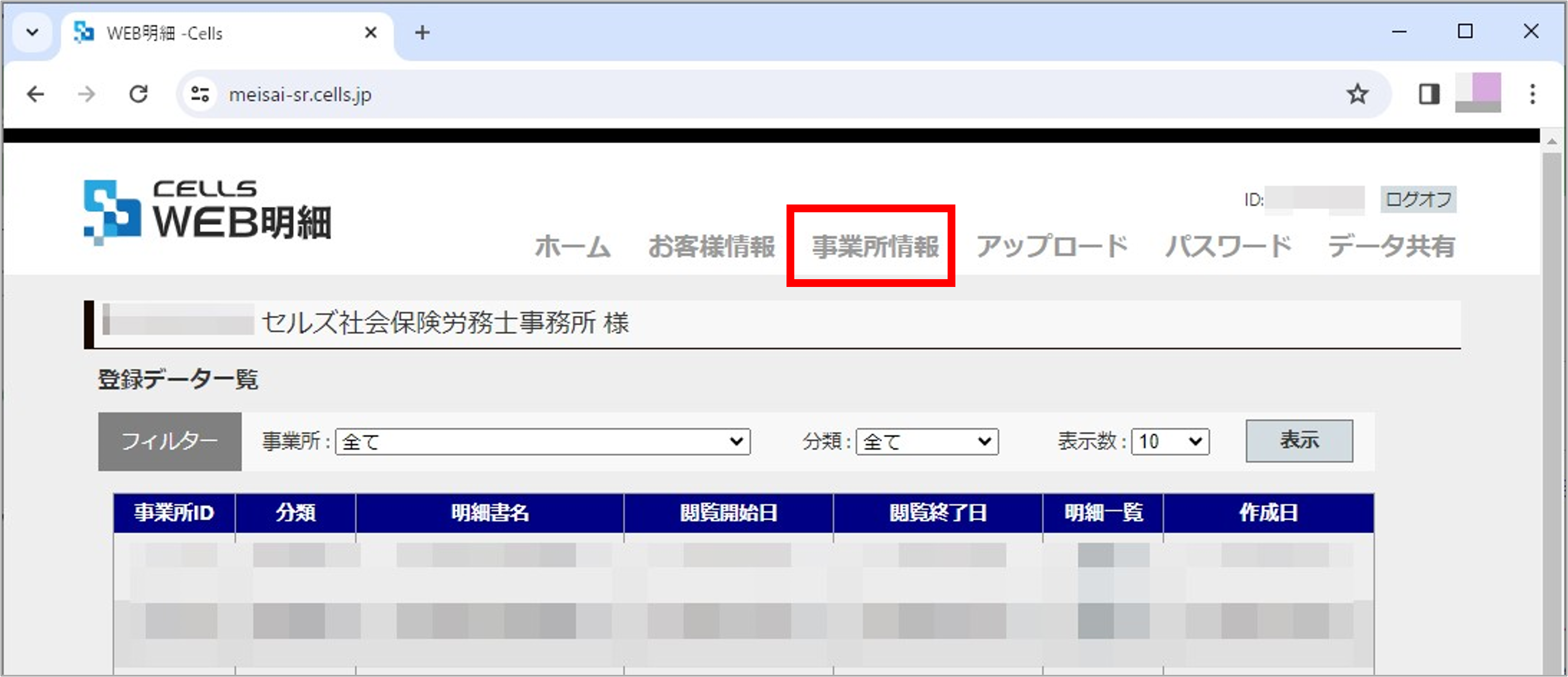Open site information icon in address bar
Screen dimensions: 1568x677
pyautogui.click(x=200, y=94)
